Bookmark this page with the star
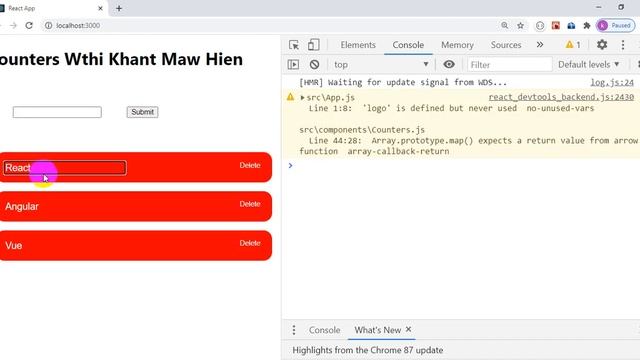The height and width of the screenshot is (360, 640). [x=520, y=25]
